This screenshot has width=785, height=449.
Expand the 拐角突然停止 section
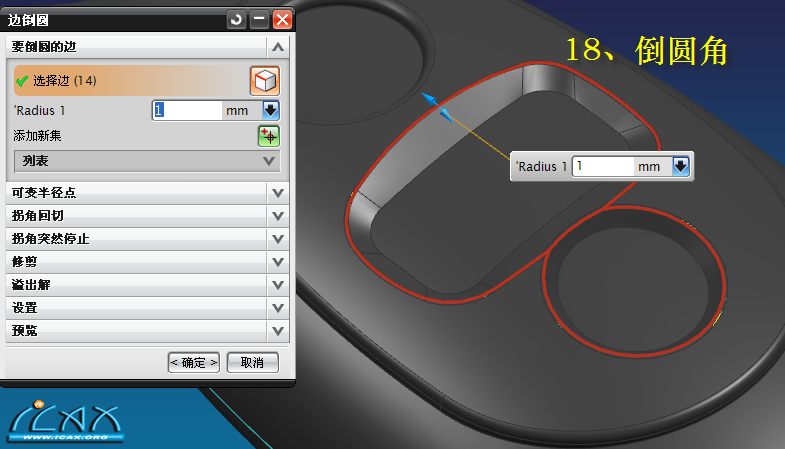click(x=278, y=239)
